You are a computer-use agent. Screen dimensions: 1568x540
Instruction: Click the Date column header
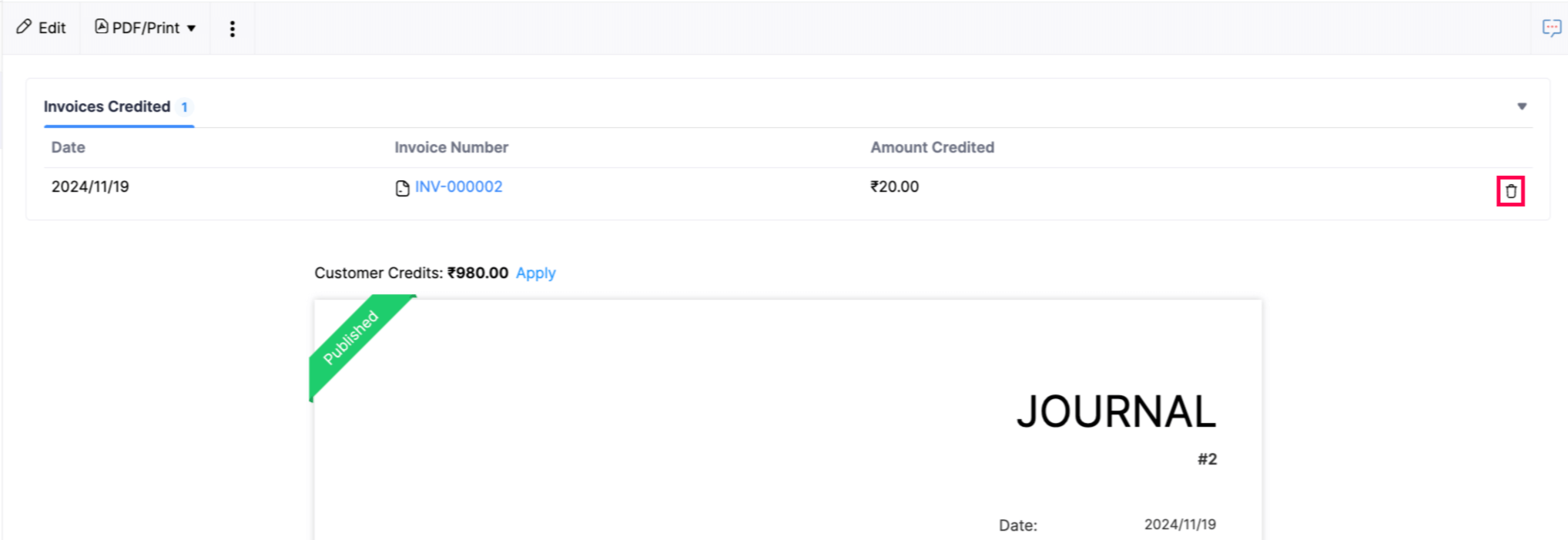point(68,147)
